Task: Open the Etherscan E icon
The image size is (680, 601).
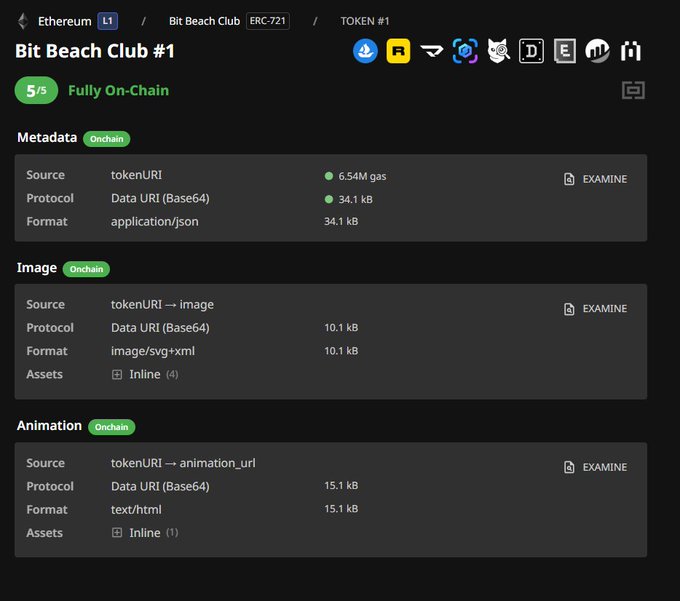Action: click(565, 51)
